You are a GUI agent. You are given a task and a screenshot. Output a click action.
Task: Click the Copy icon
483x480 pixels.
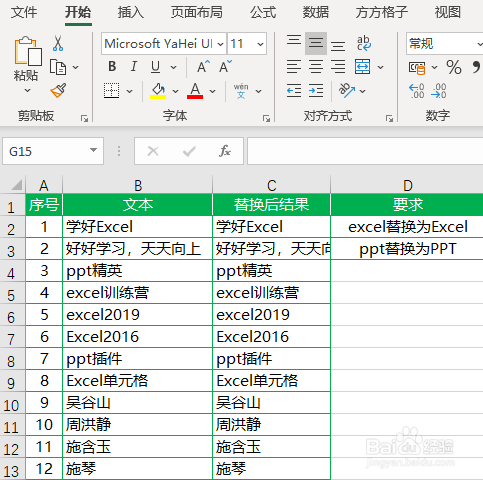58,67
